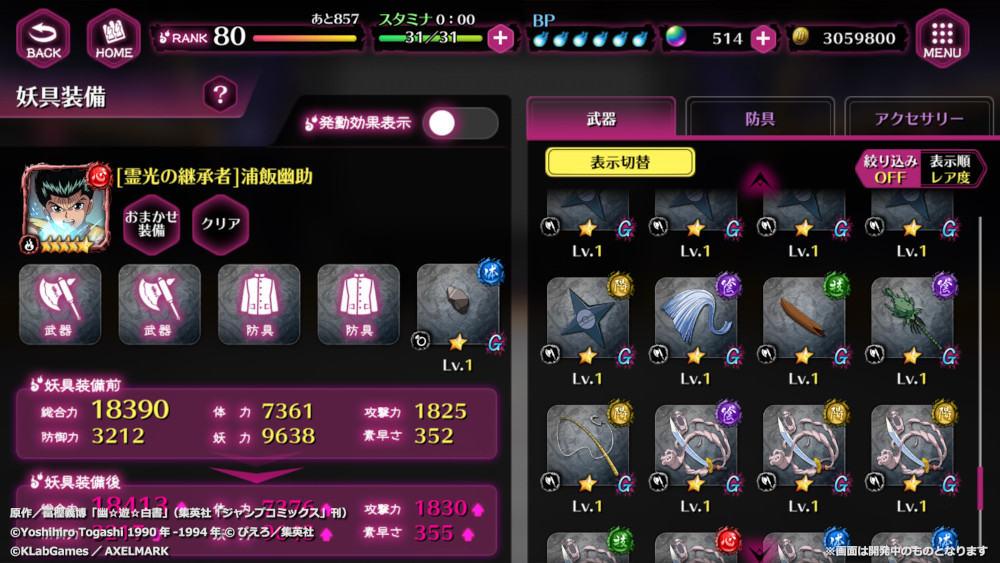Screen dimensions: 1000x563
Task: Go back using the BACK icon
Action: click(x=43, y=38)
